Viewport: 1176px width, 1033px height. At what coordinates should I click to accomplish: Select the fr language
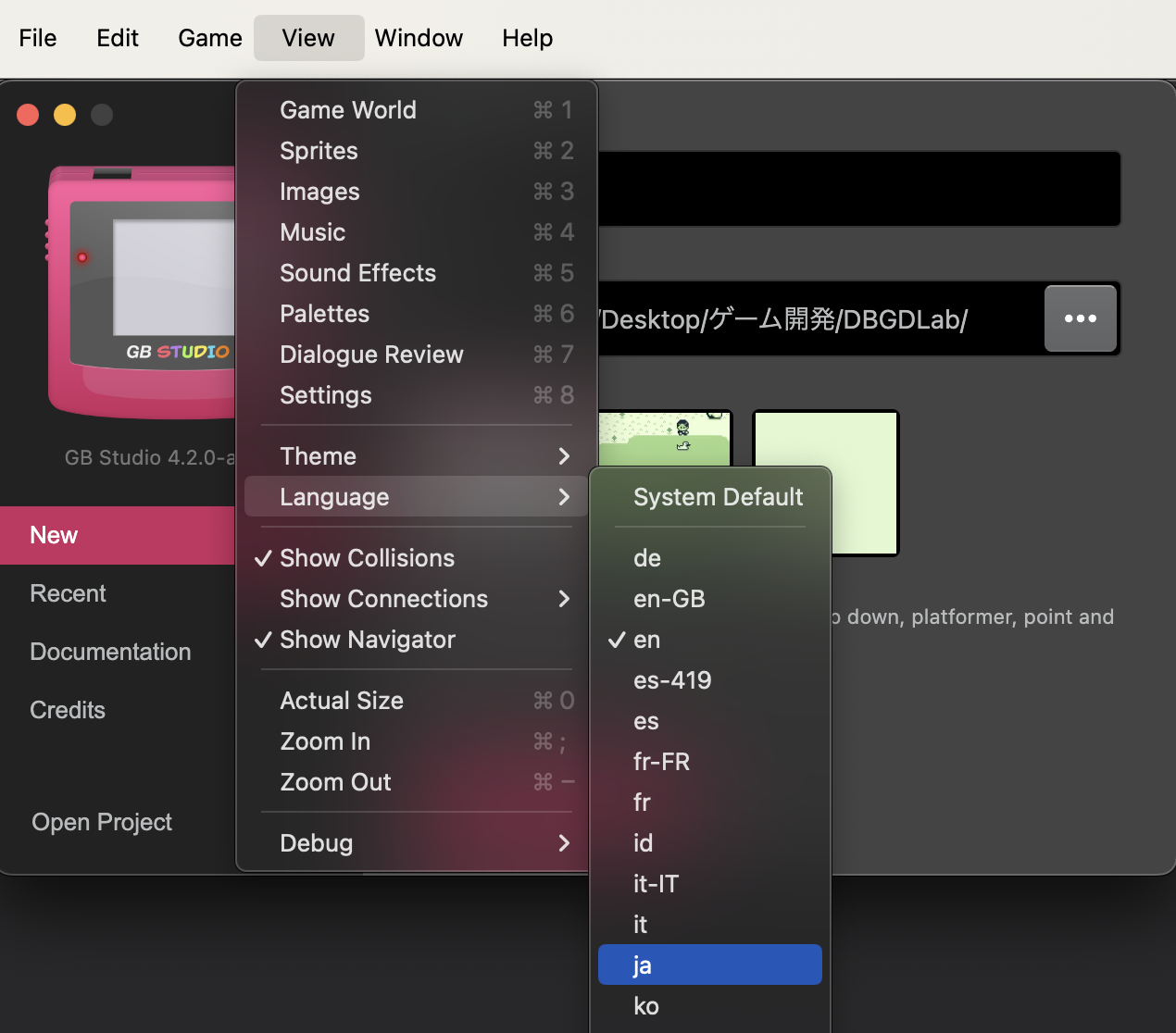710,803
